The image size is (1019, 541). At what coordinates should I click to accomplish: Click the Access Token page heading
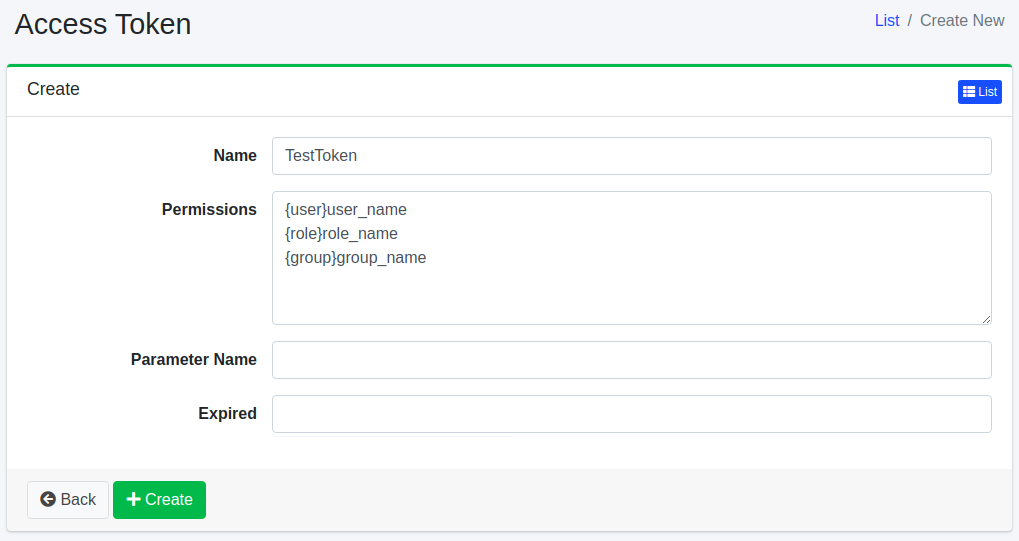point(103,24)
